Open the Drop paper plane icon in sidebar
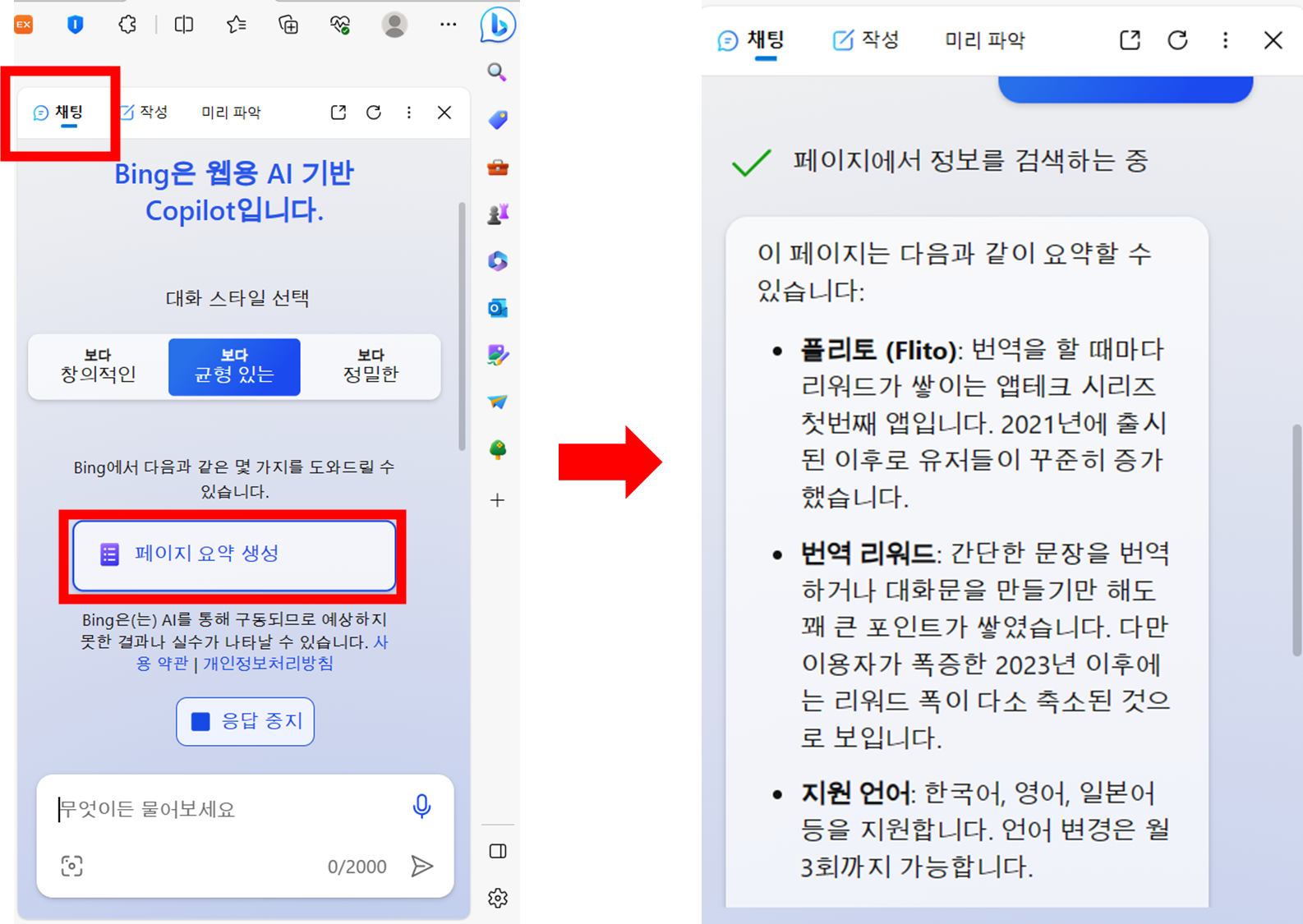1303x924 pixels. tap(498, 402)
